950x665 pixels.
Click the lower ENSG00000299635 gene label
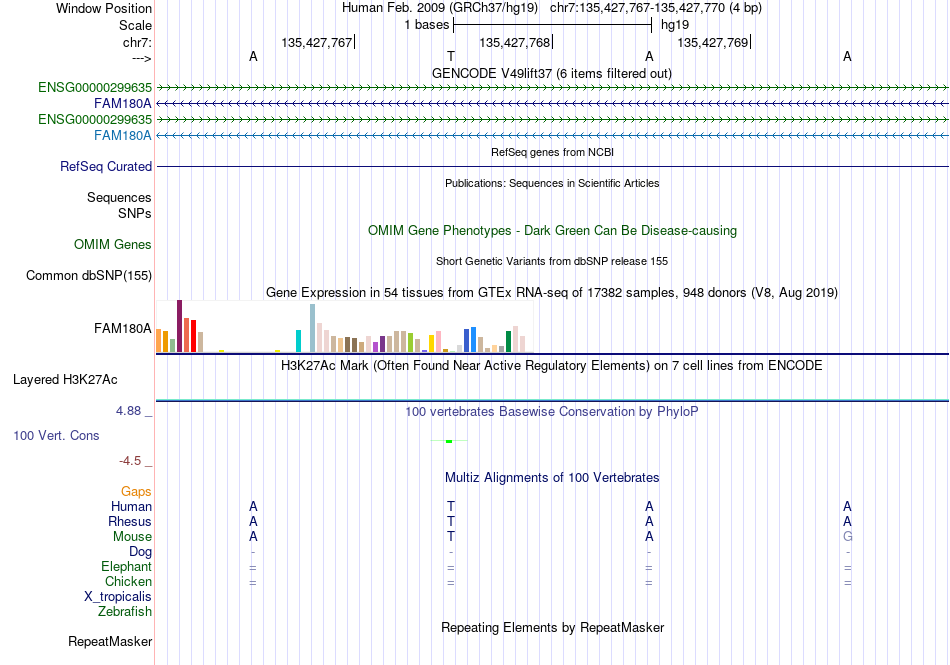click(95, 119)
